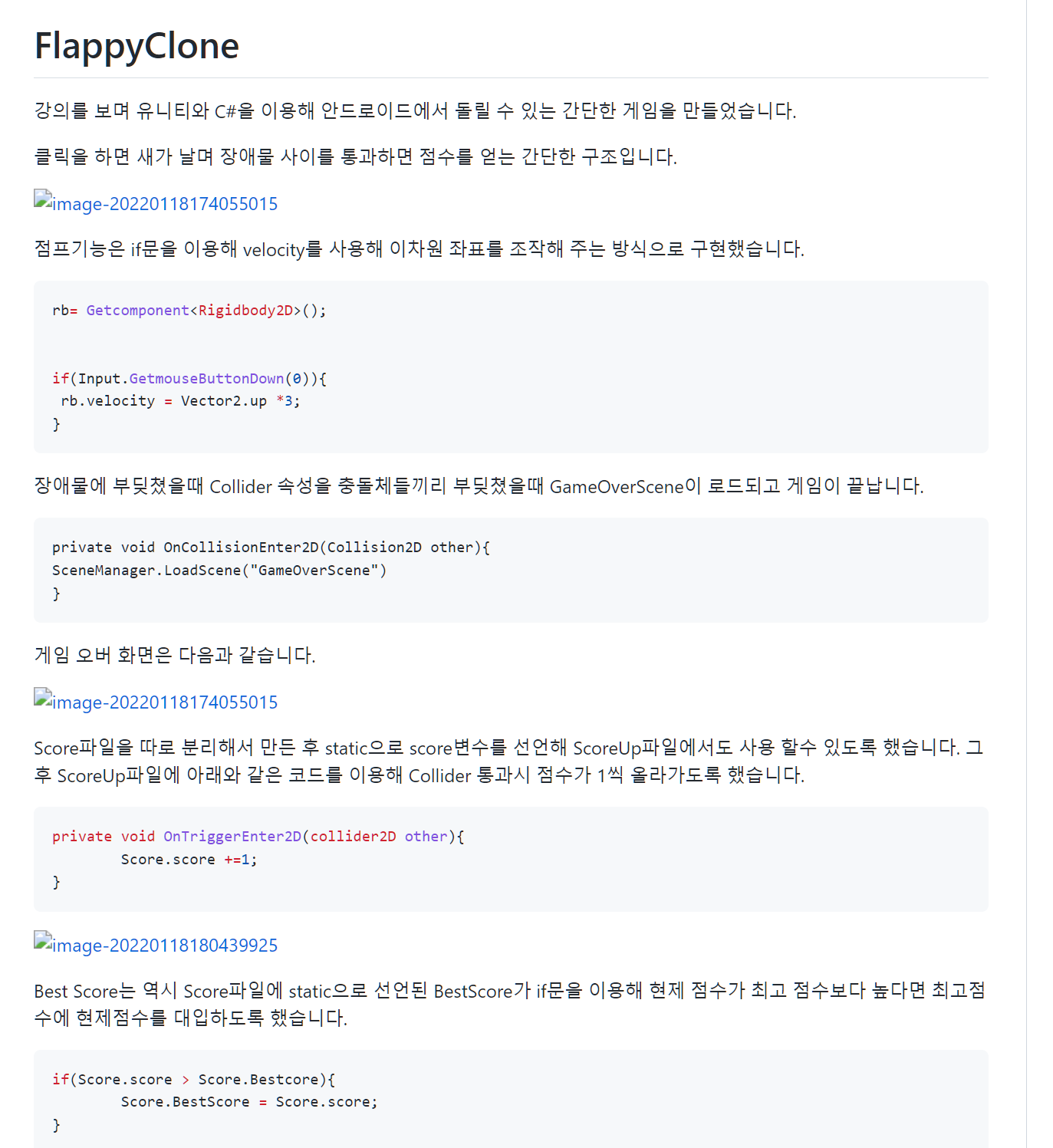The image size is (1053, 1148).
Task: Click the Score.BestScore = Score.score line
Action: tap(249, 1102)
